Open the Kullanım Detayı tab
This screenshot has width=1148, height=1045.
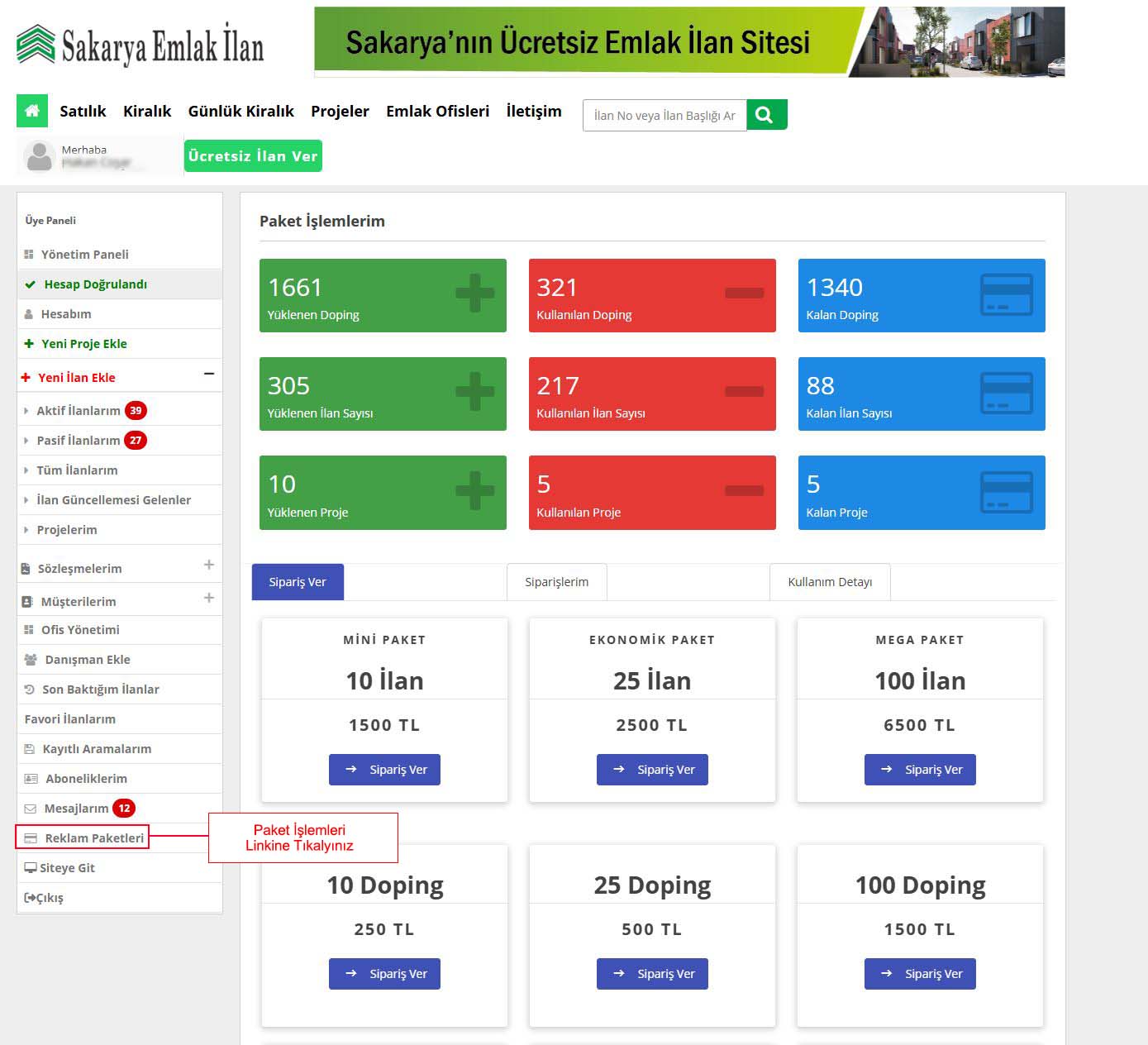[x=829, y=582]
